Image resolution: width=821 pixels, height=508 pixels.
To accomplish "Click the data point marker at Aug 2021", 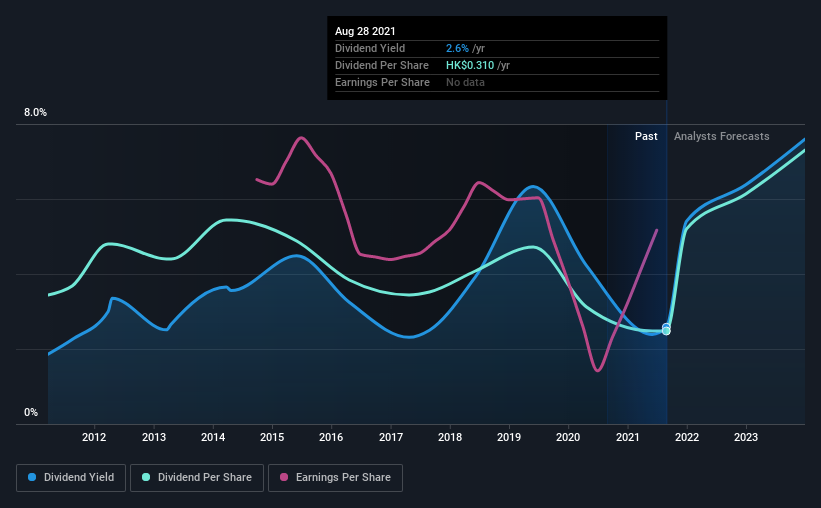I will (x=666, y=329).
